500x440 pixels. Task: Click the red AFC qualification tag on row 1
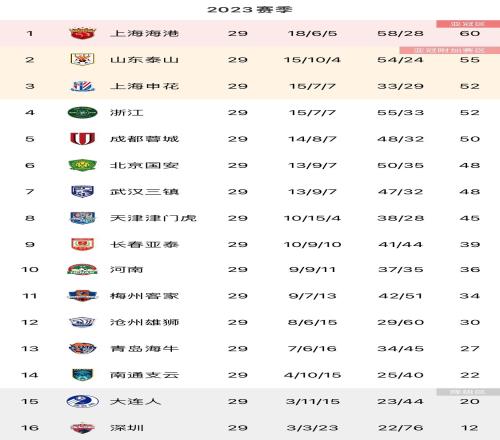point(468,24)
